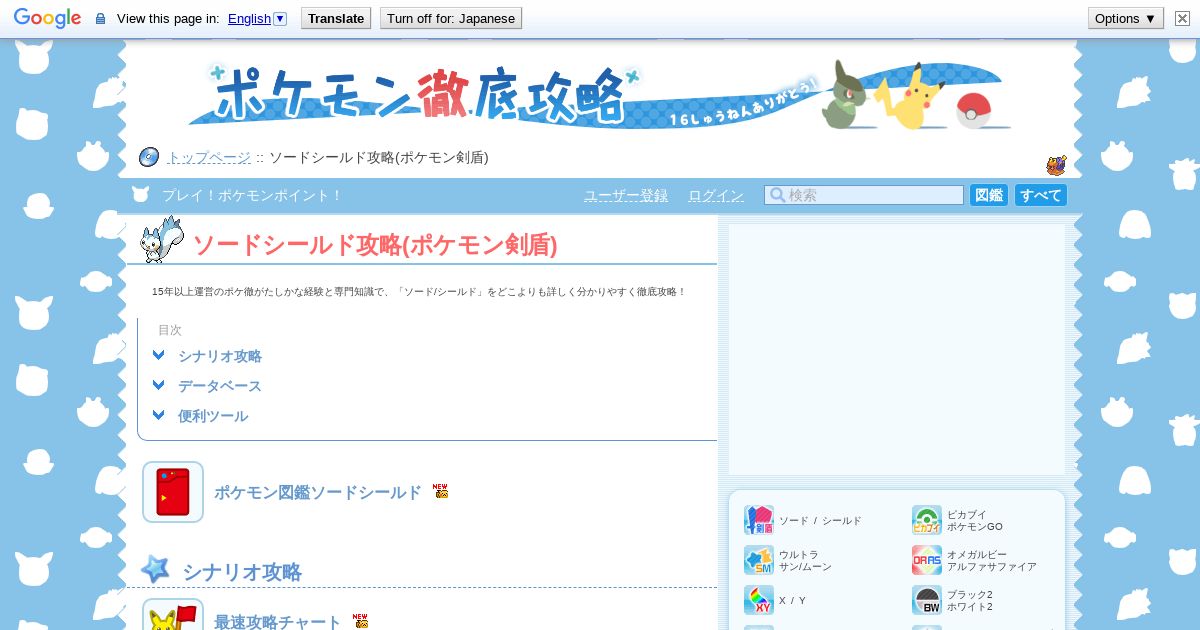Click NEW badge beside 最速攻略チャート
This screenshot has height=630, width=1200.
pyautogui.click(x=360, y=621)
